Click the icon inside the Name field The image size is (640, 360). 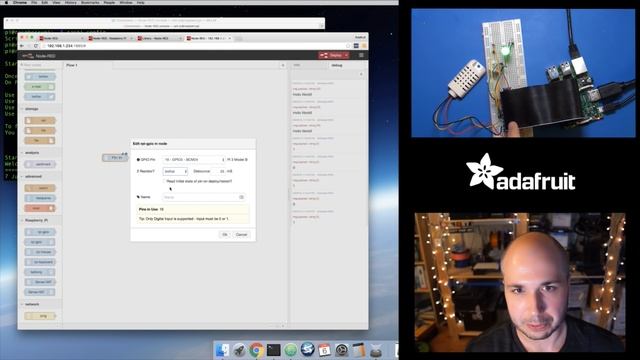241,197
